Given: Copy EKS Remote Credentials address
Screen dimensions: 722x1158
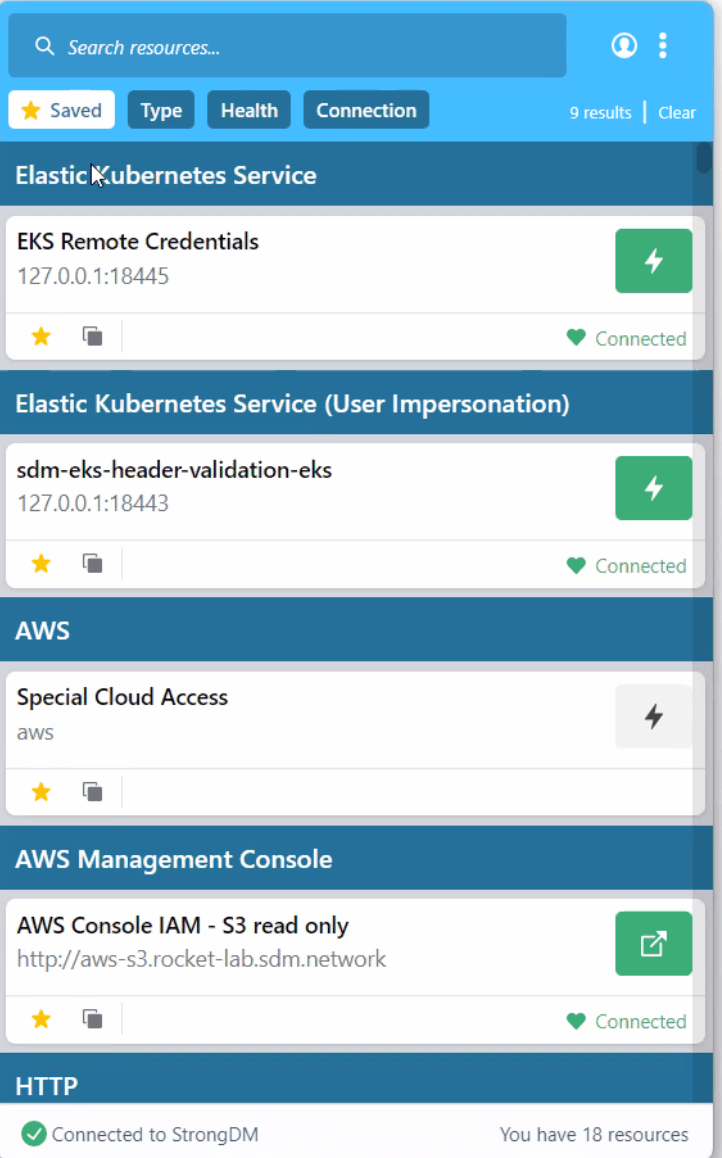Looking at the screenshot, I should tap(92, 337).
